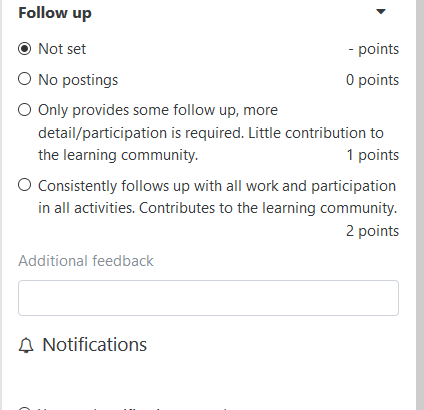This screenshot has height=410, width=424.
Task: Select the partially visible radio button under Notifications
Action: tap(25, 409)
